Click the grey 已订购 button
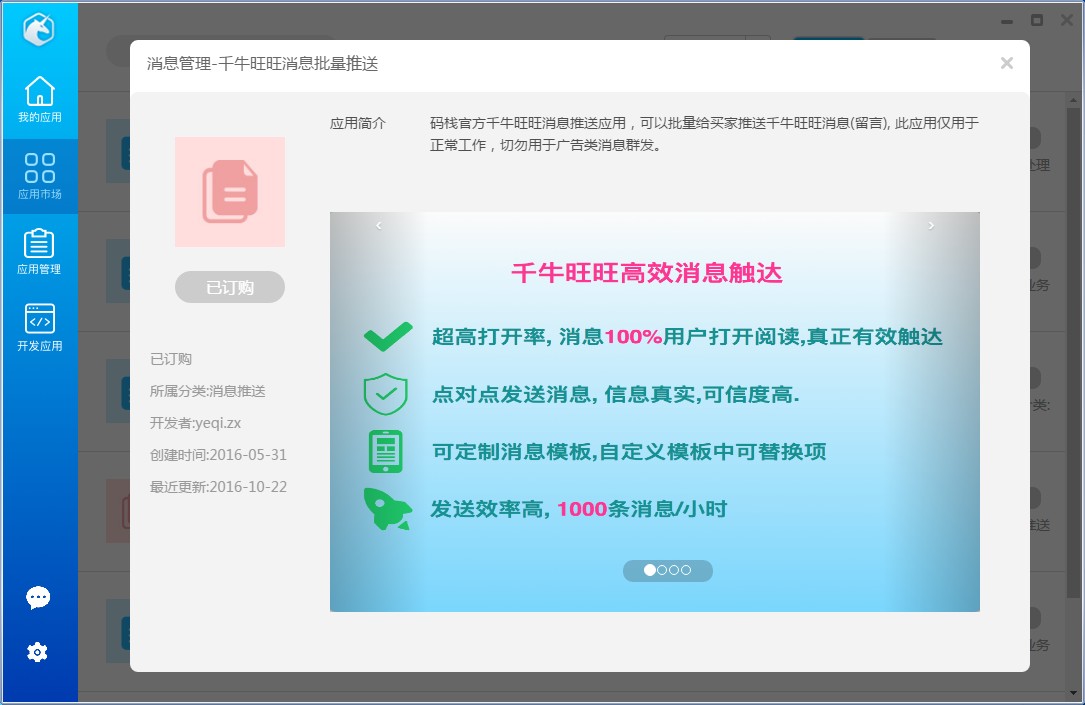 [x=230, y=287]
